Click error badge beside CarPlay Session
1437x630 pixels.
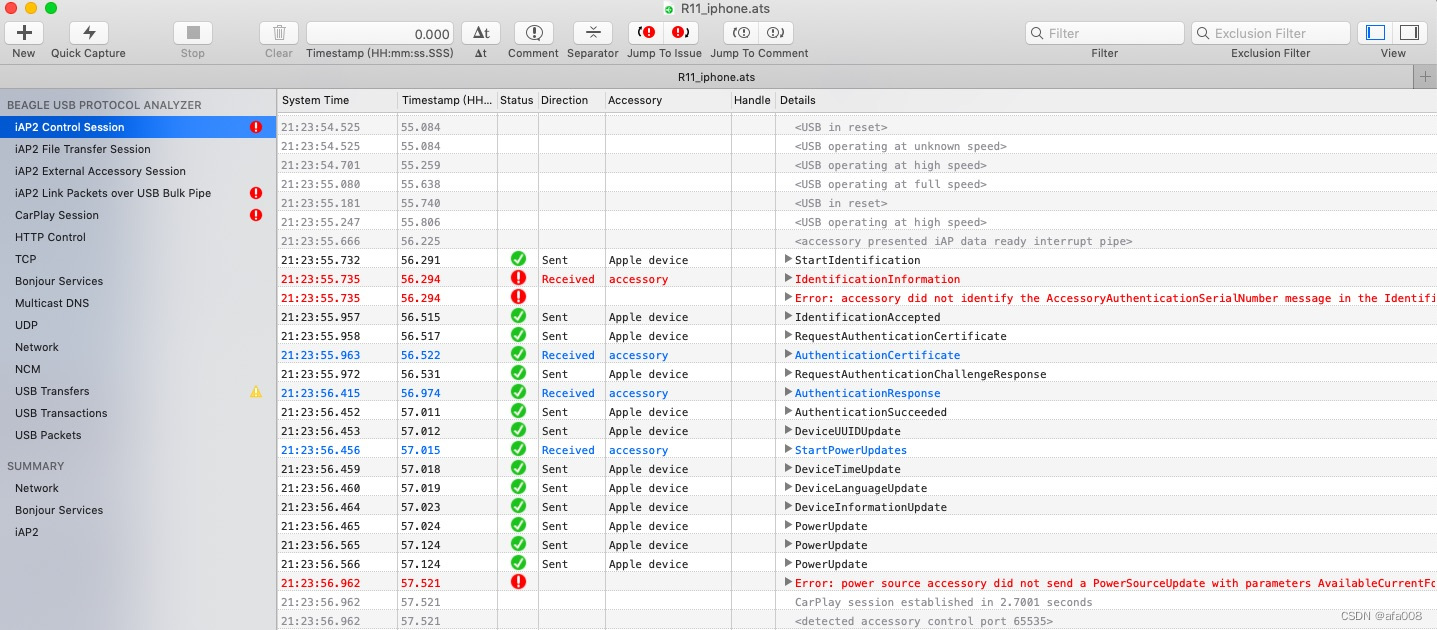point(256,215)
